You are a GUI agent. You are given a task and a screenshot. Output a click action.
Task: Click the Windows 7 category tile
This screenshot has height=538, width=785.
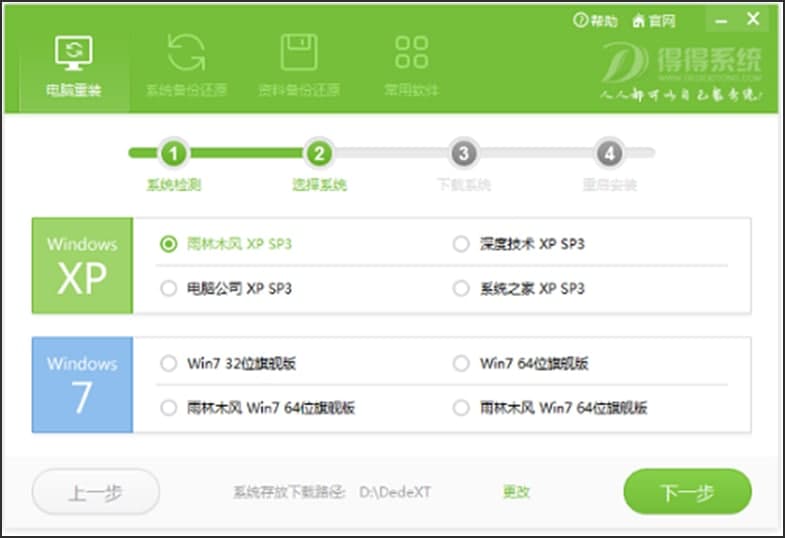click(x=83, y=385)
